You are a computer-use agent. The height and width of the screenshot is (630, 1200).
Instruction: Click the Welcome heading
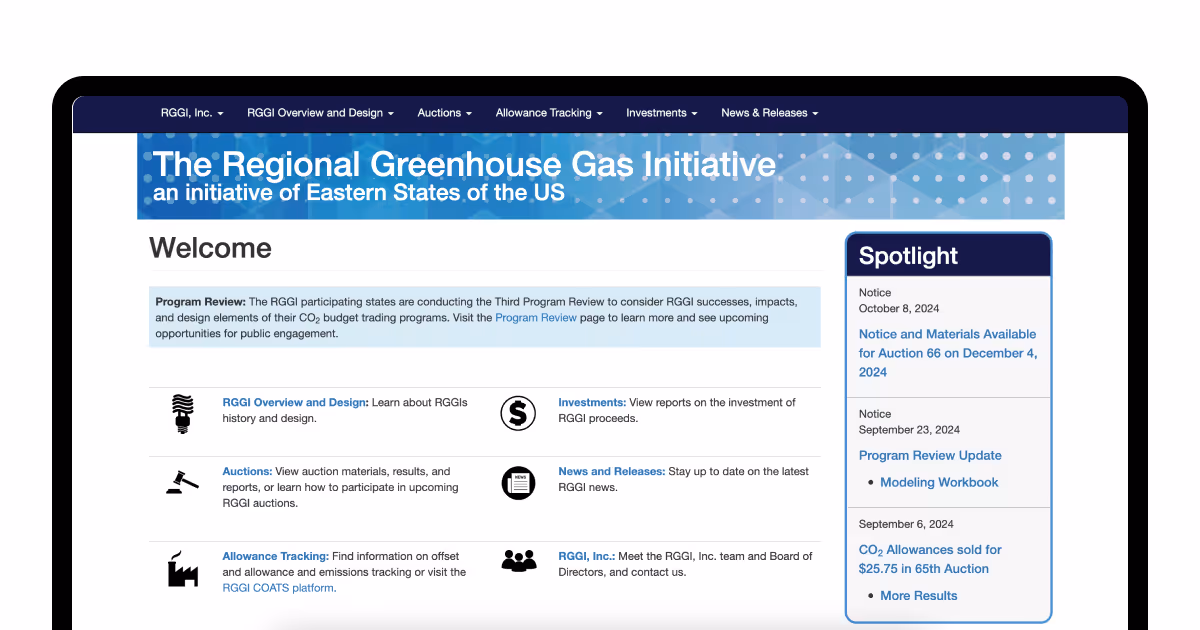click(210, 248)
